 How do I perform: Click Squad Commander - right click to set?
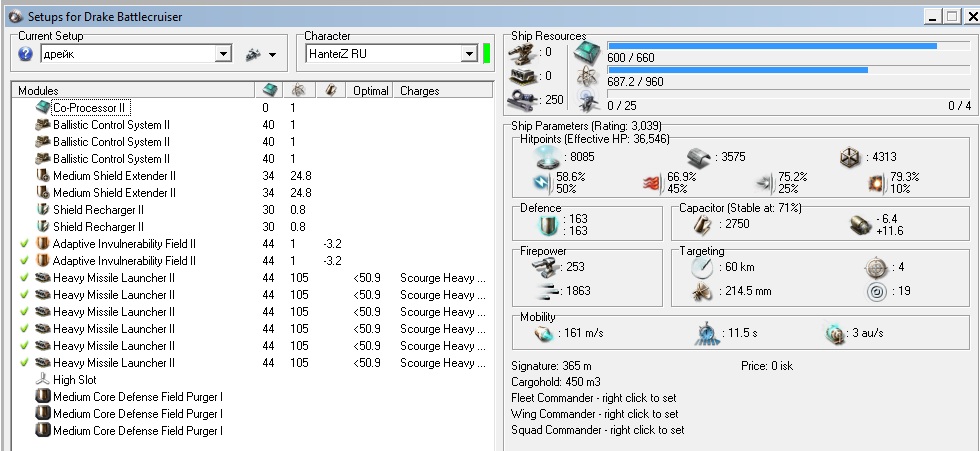tap(598, 430)
